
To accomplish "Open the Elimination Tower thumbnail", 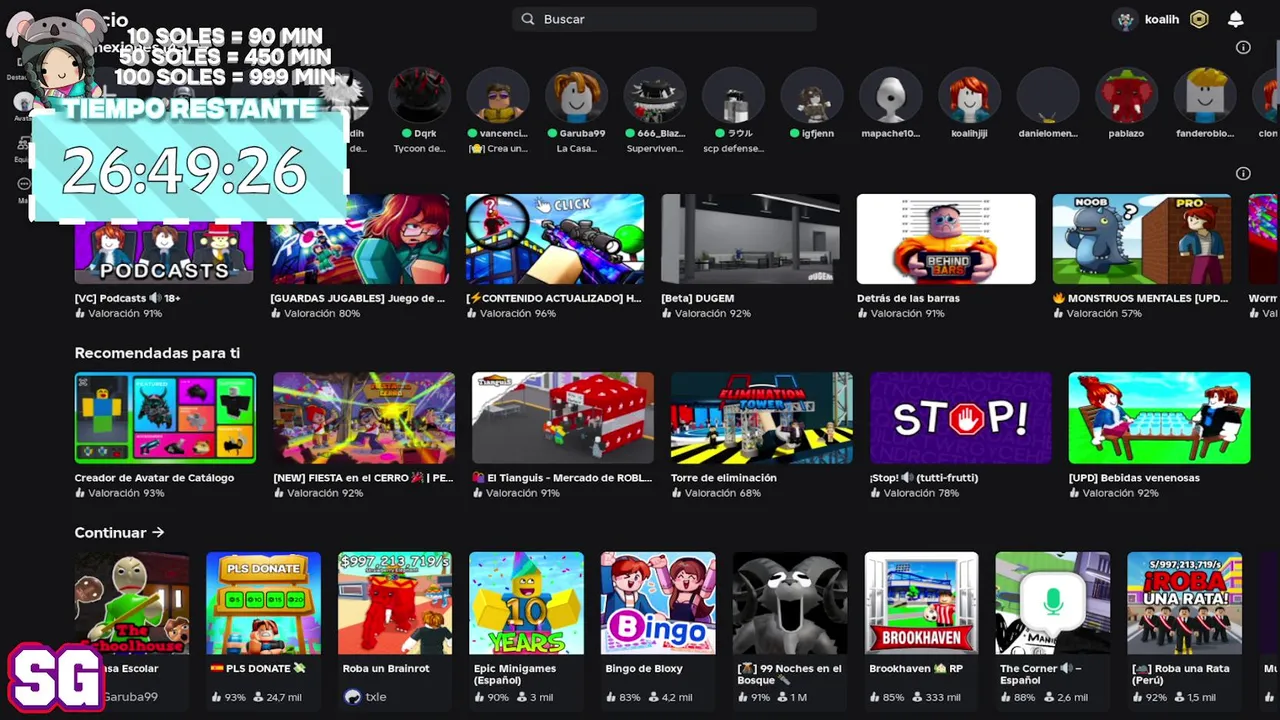I will 762,418.
